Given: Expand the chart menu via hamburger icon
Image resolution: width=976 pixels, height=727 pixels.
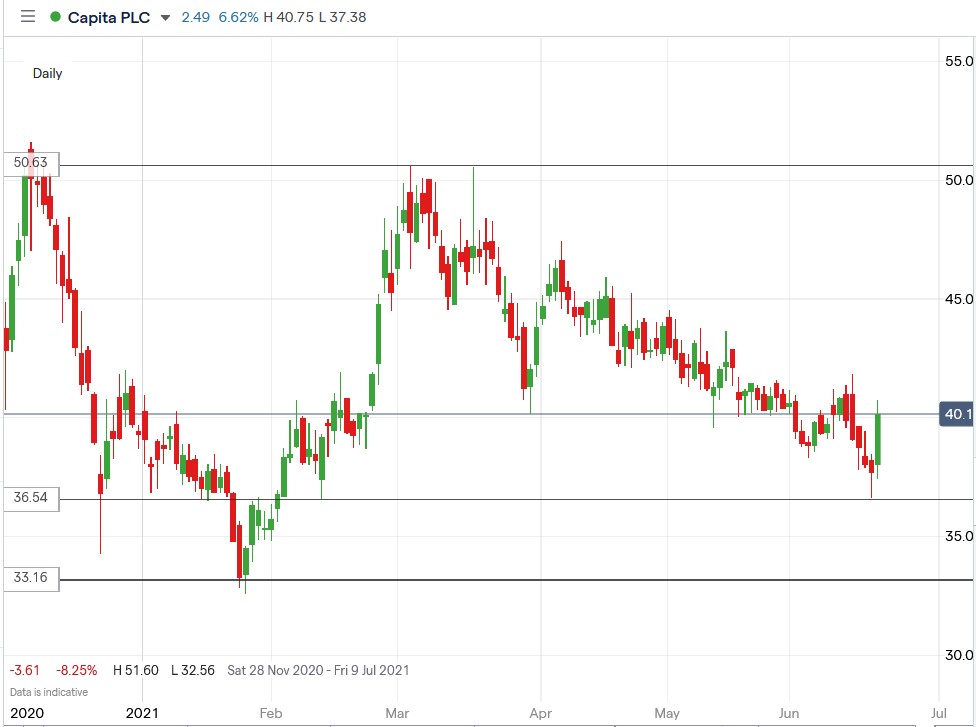Looking at the screenshot, I should [26, 16].
